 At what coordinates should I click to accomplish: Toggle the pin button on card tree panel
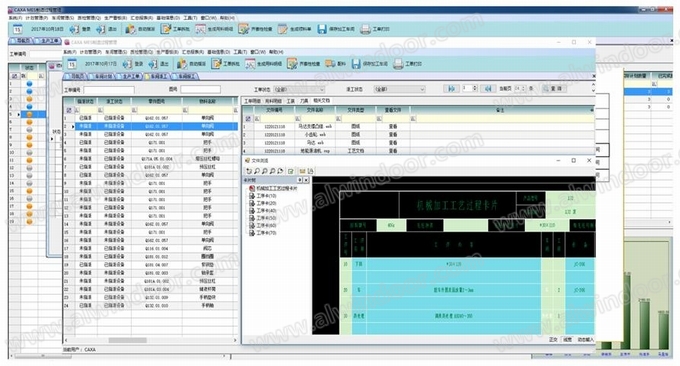click(299, 180)
